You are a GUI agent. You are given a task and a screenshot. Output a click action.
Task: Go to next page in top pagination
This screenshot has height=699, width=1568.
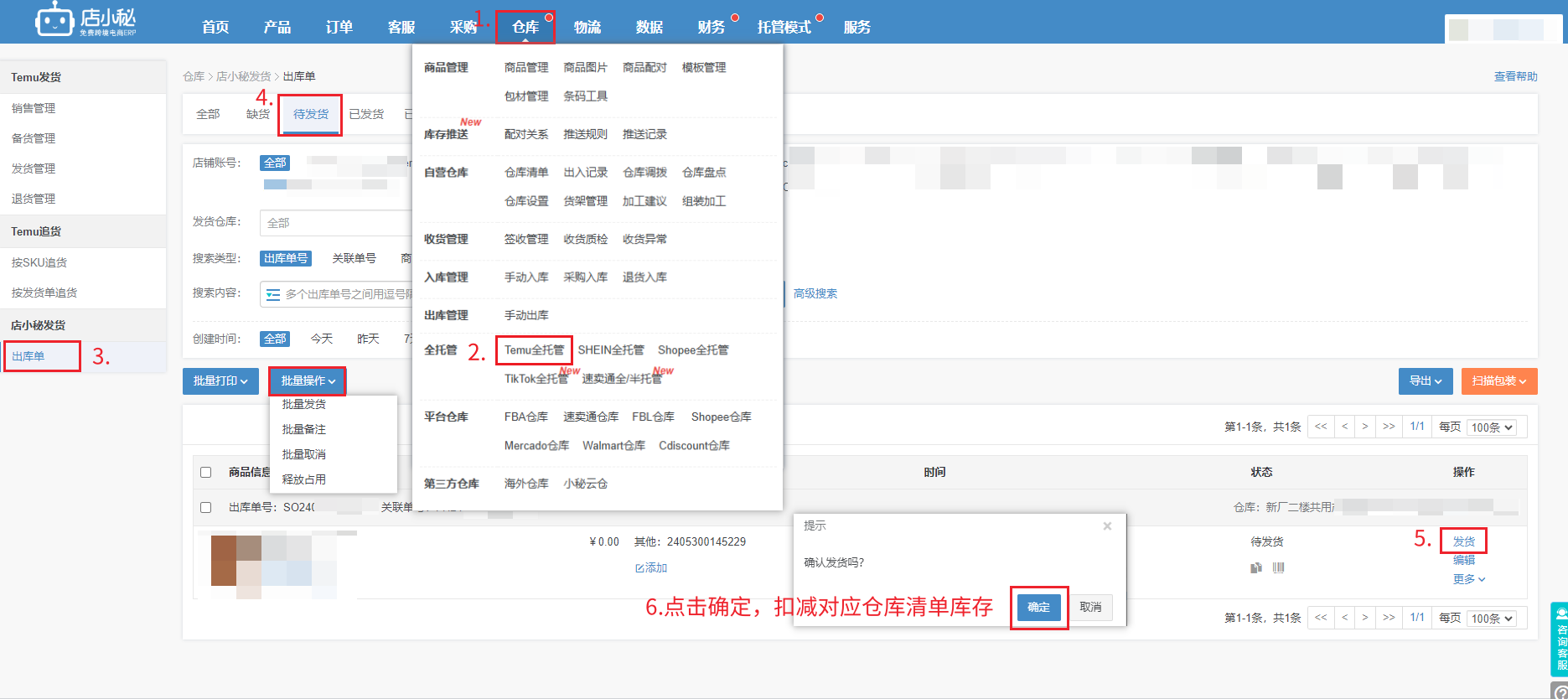pyautogui.click(x=1364, y=427)
